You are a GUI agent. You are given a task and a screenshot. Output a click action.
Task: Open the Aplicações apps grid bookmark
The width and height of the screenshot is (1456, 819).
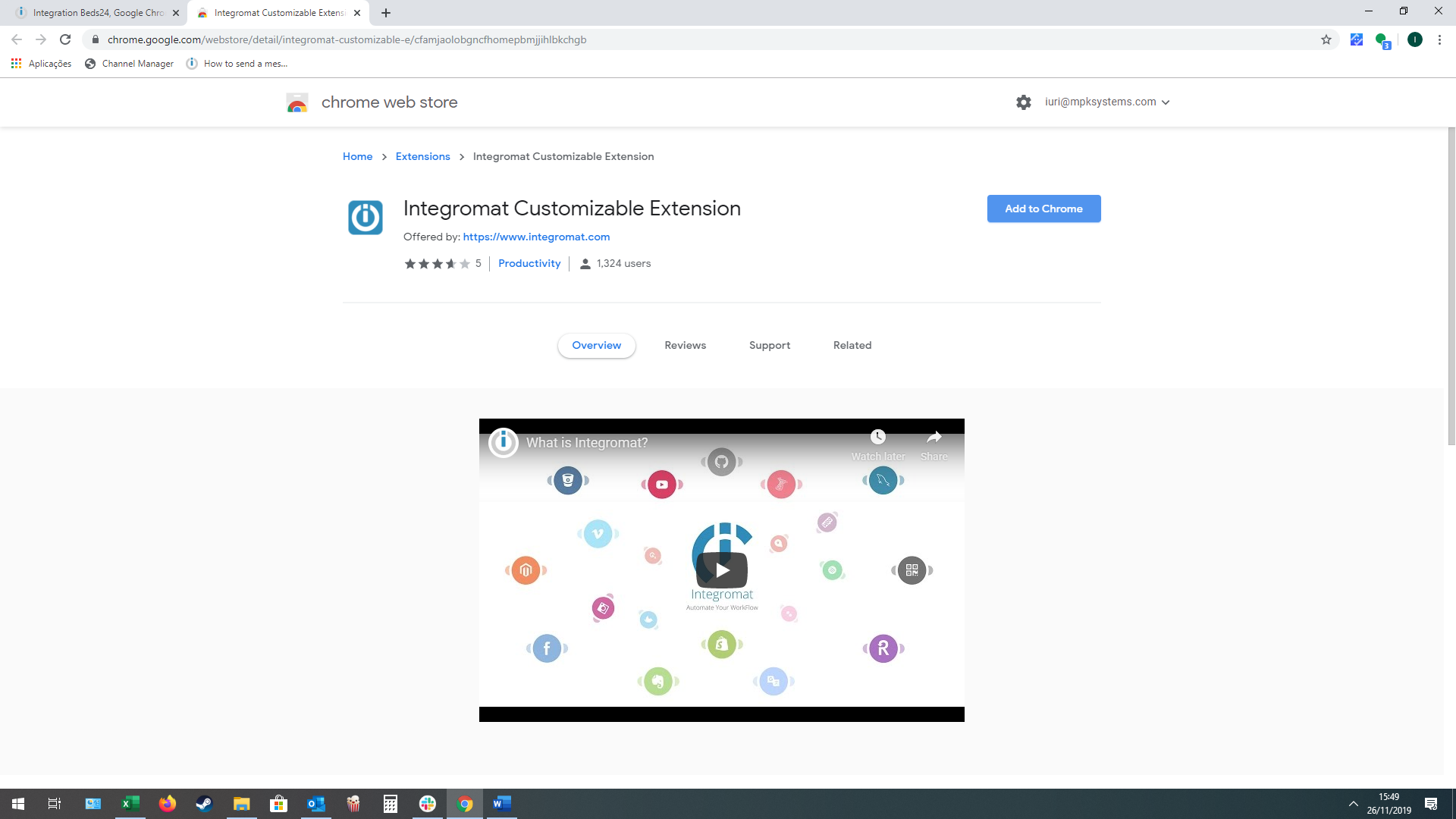tap(42, 64)
